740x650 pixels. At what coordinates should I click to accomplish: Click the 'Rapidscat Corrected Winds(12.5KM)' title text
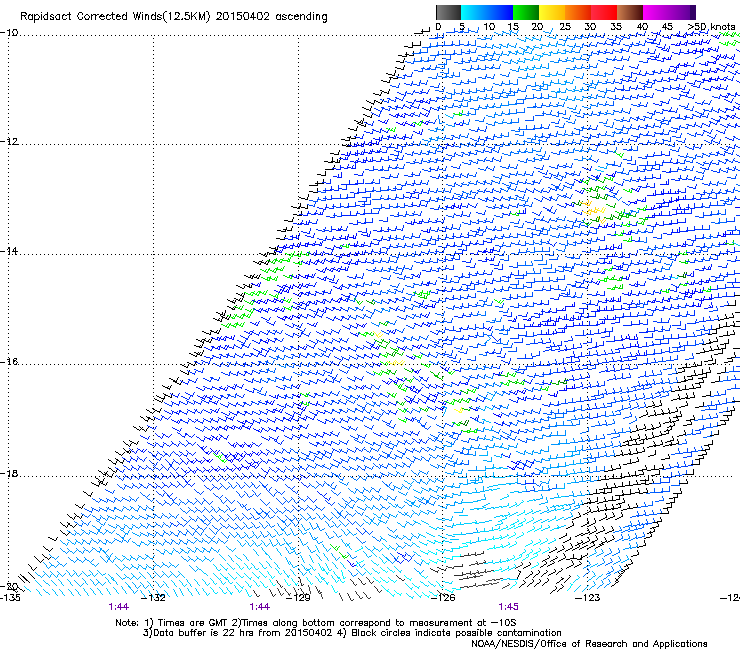115,17
